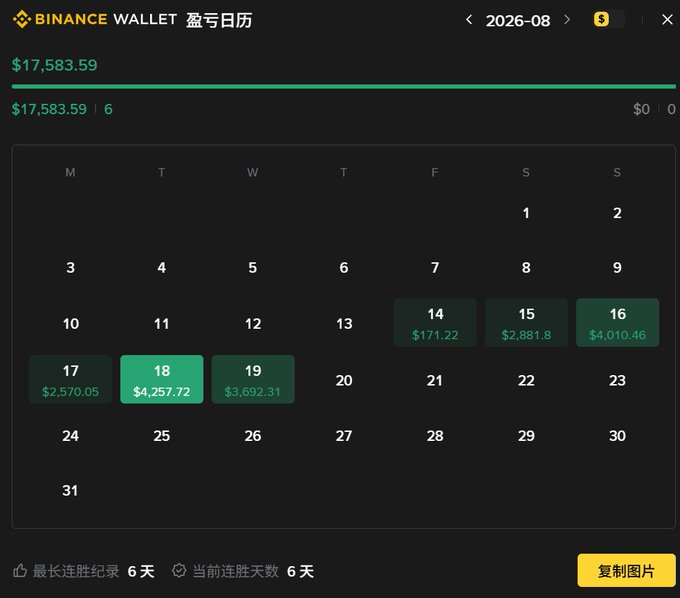Select day 17 with $2,570.05 profit
This screenshot has width=680, height=598.
(x=71, y=379)
